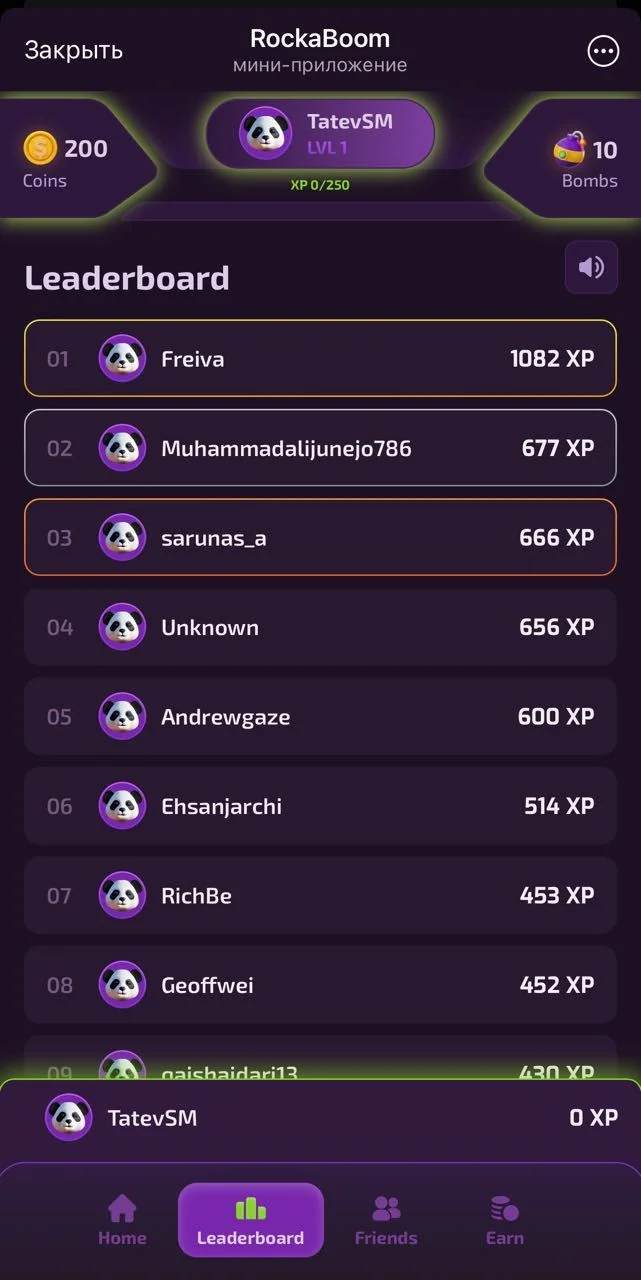Image resolution: width=641 pixels, height=1280 pixels.
Task: Select the Unknown player row
Action: click(320, 627)
